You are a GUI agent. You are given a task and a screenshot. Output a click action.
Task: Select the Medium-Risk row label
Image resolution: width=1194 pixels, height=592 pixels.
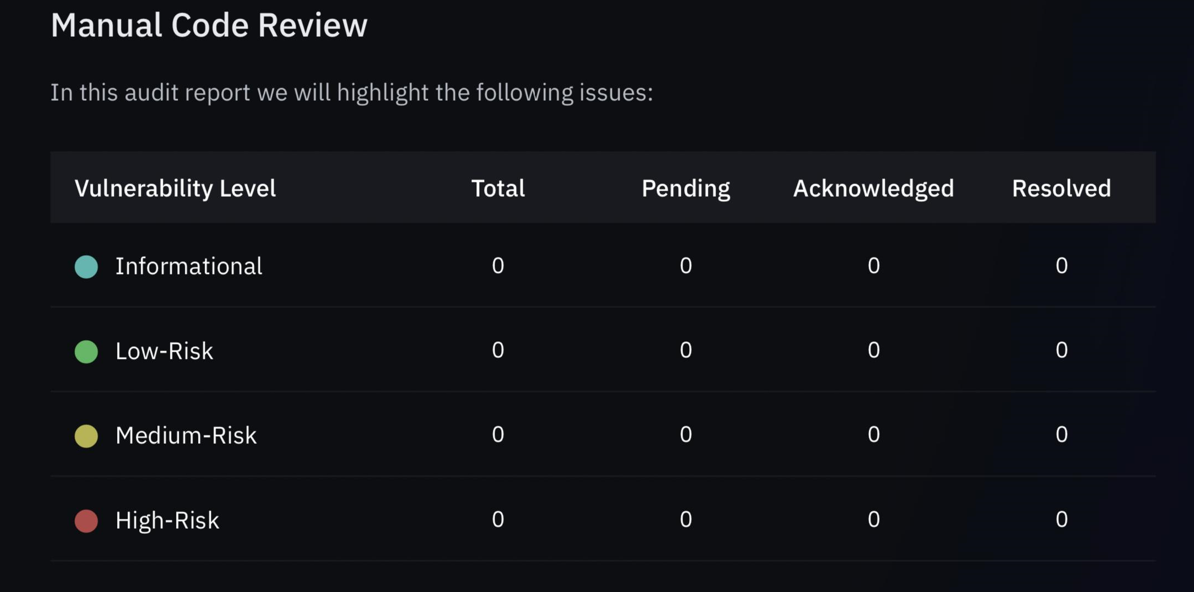186,436
